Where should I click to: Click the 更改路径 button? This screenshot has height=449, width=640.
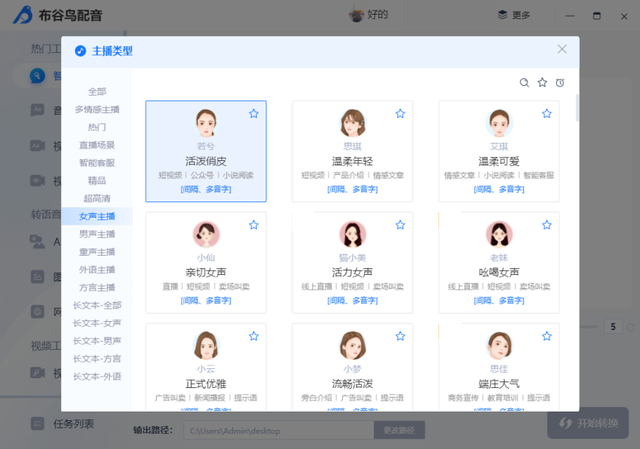399,430
